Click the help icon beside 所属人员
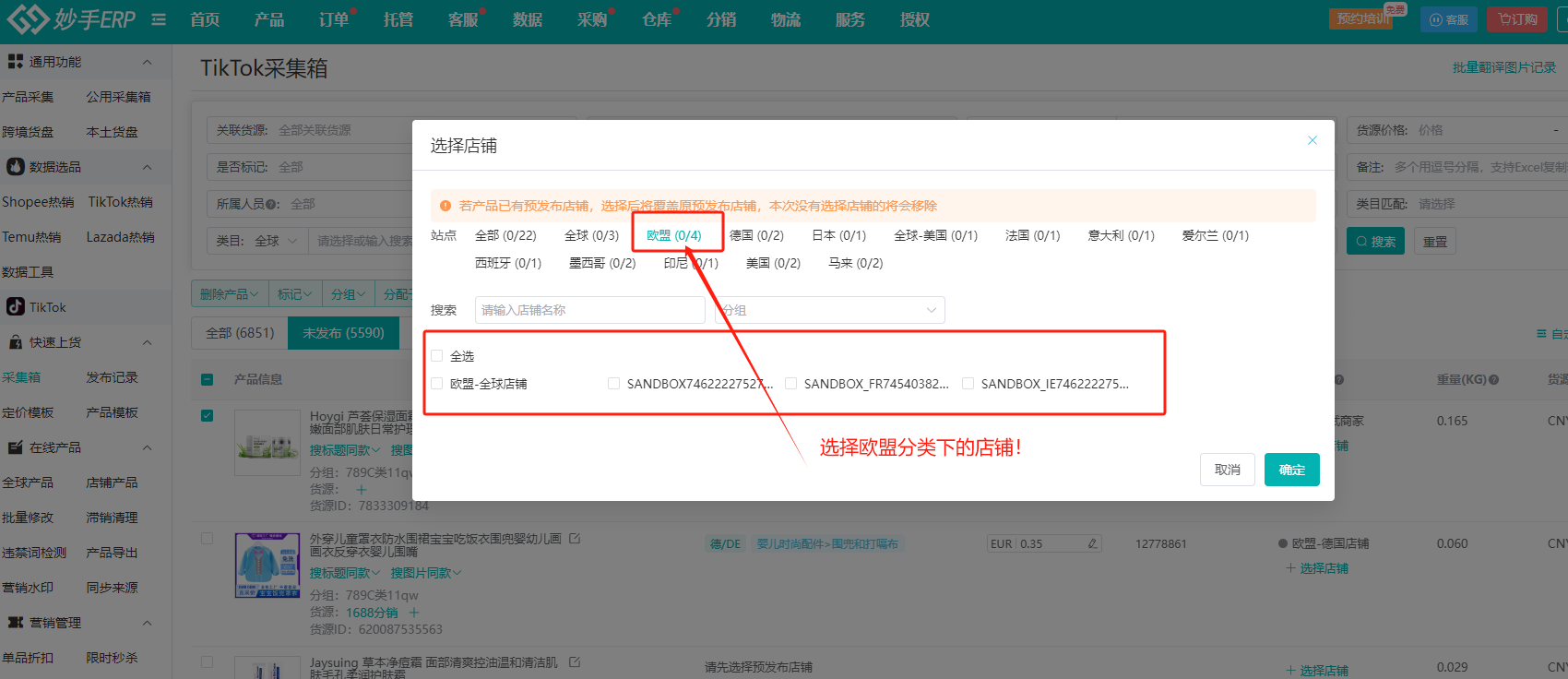Image resolution: width=1568 pixels, height=679 pixels. (272, 204)
